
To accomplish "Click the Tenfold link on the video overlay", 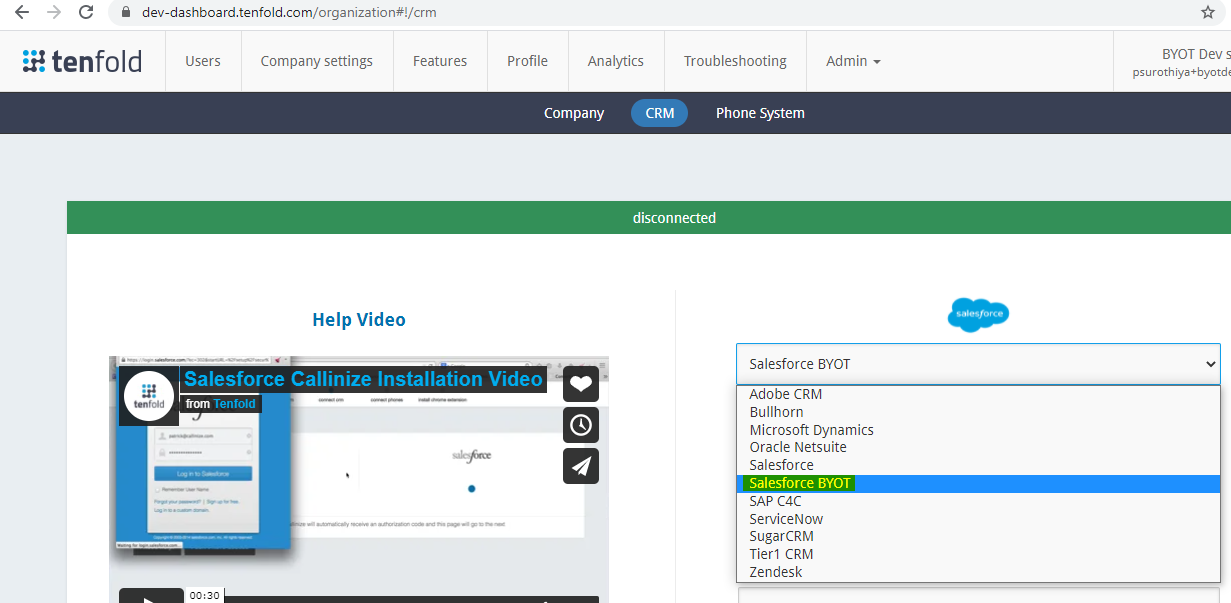I will (x=232, y=404).
